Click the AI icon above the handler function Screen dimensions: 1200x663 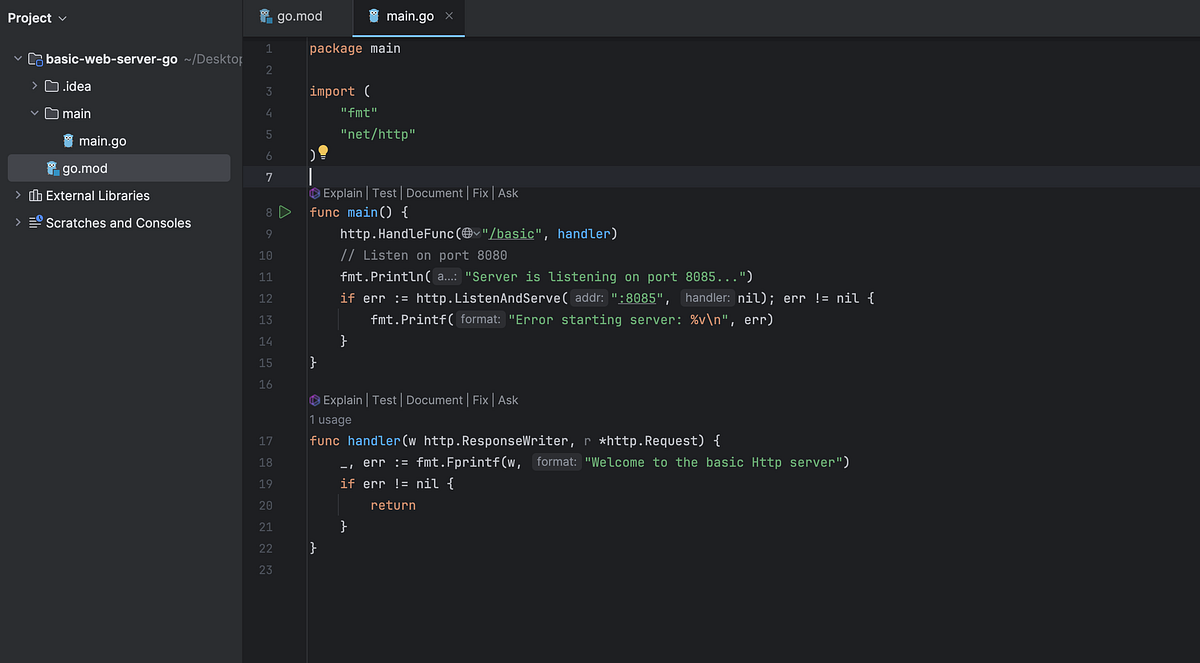[x=315, y=399]
